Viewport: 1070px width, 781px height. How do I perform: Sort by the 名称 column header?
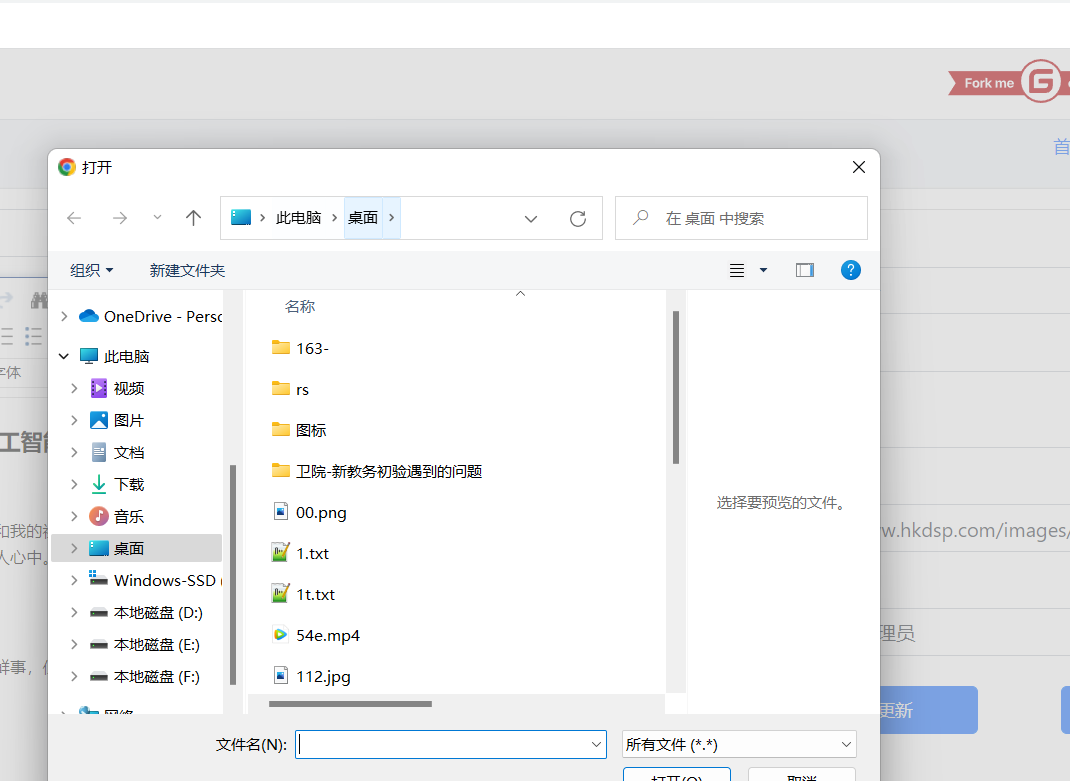tap(300, 307)
